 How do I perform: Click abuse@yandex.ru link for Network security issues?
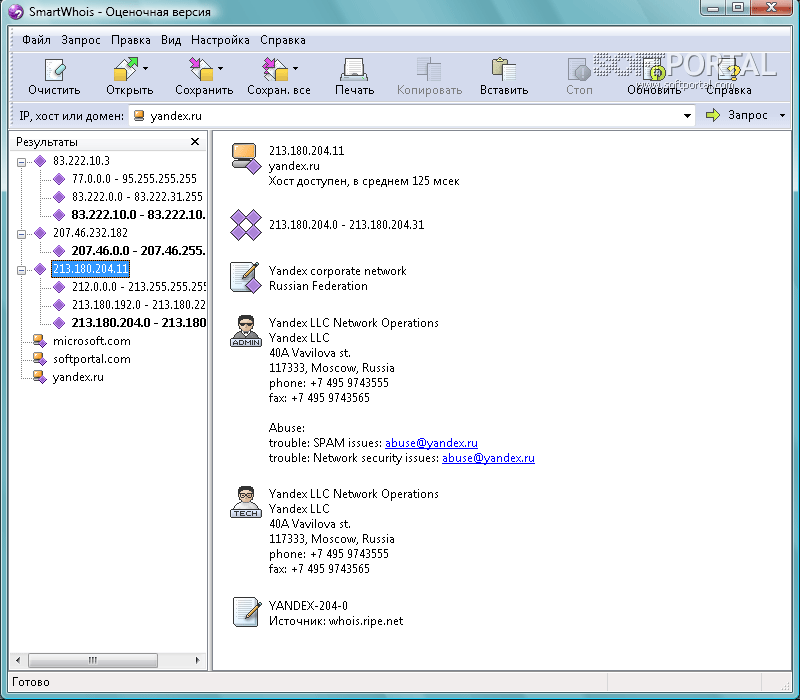pos(488,458)
